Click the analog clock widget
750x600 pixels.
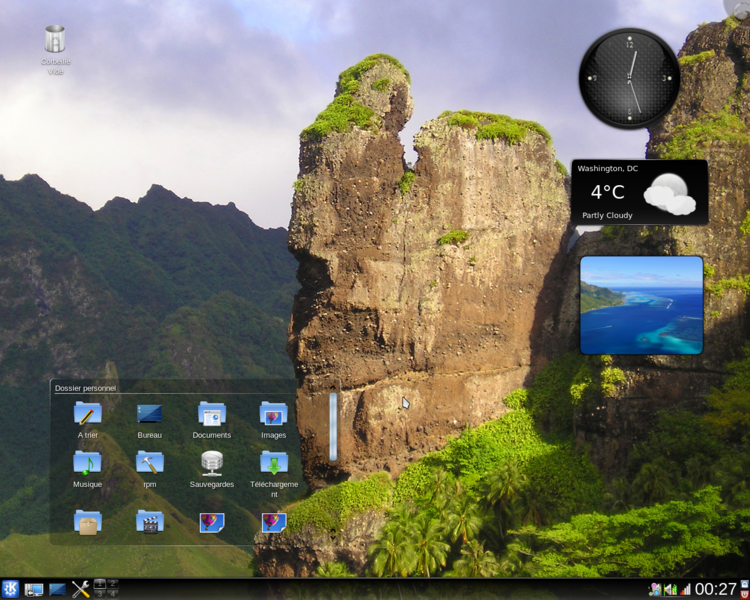click(x=629, y=78)
